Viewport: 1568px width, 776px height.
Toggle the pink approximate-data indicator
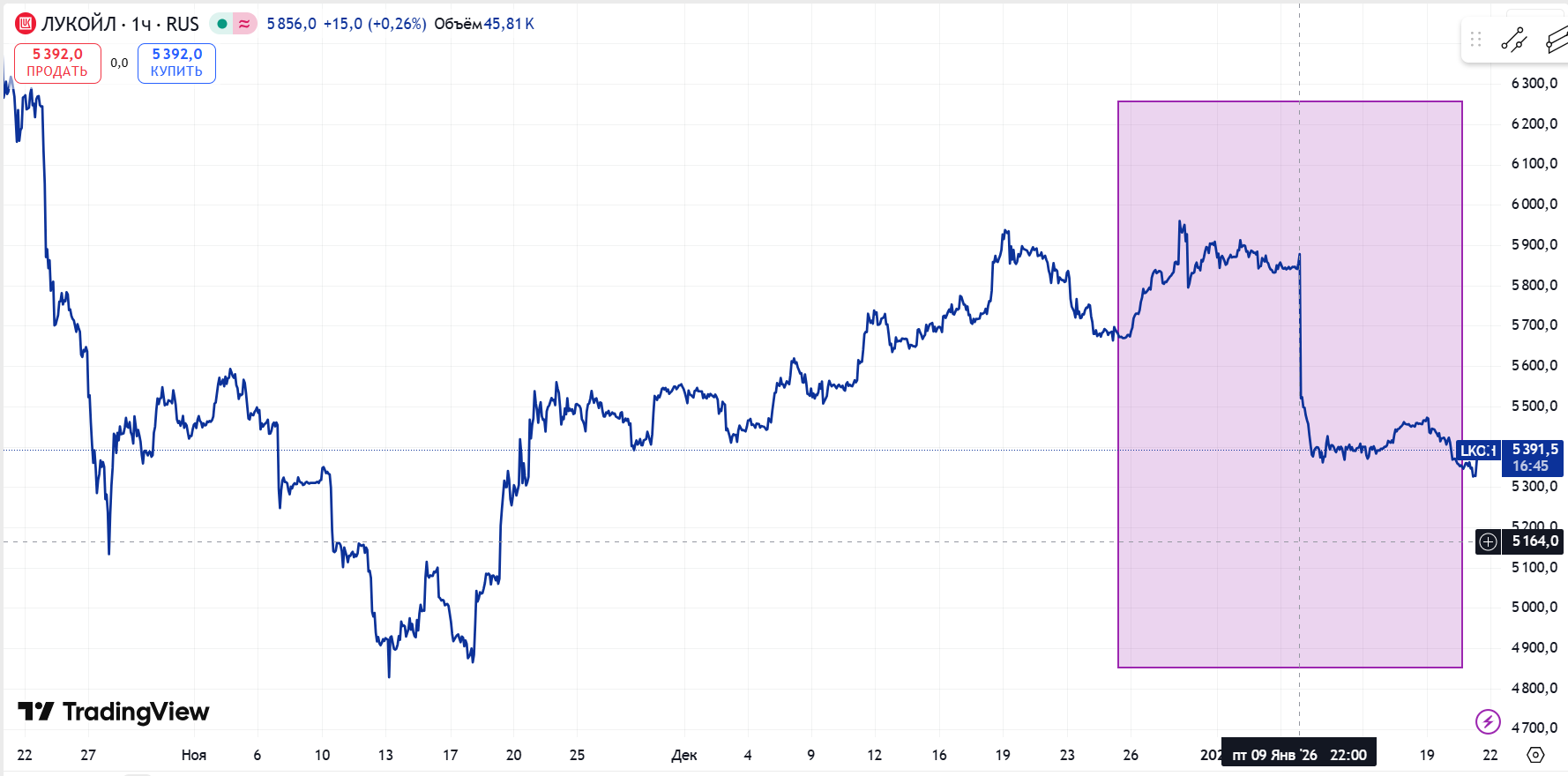click(244, 24)
